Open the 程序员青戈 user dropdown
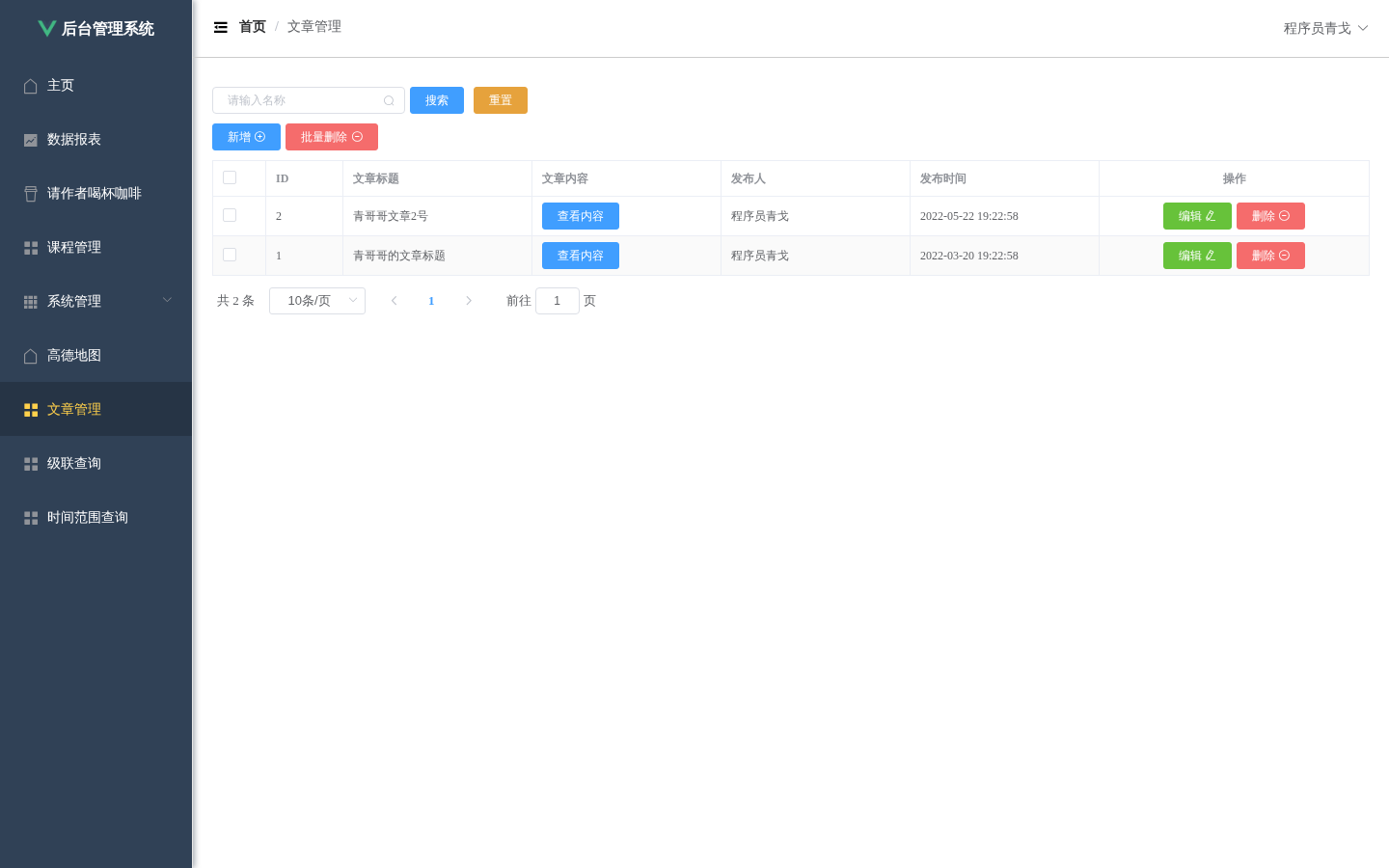Screen dimensions: 1389x868 click(x=1325, y=28)
